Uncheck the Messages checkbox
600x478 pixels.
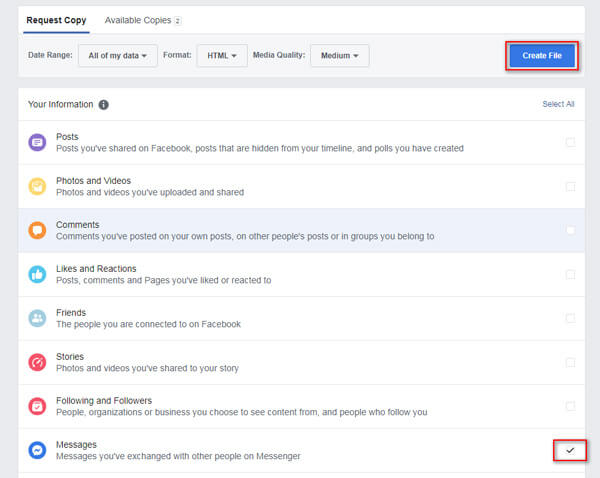(570, 450)
